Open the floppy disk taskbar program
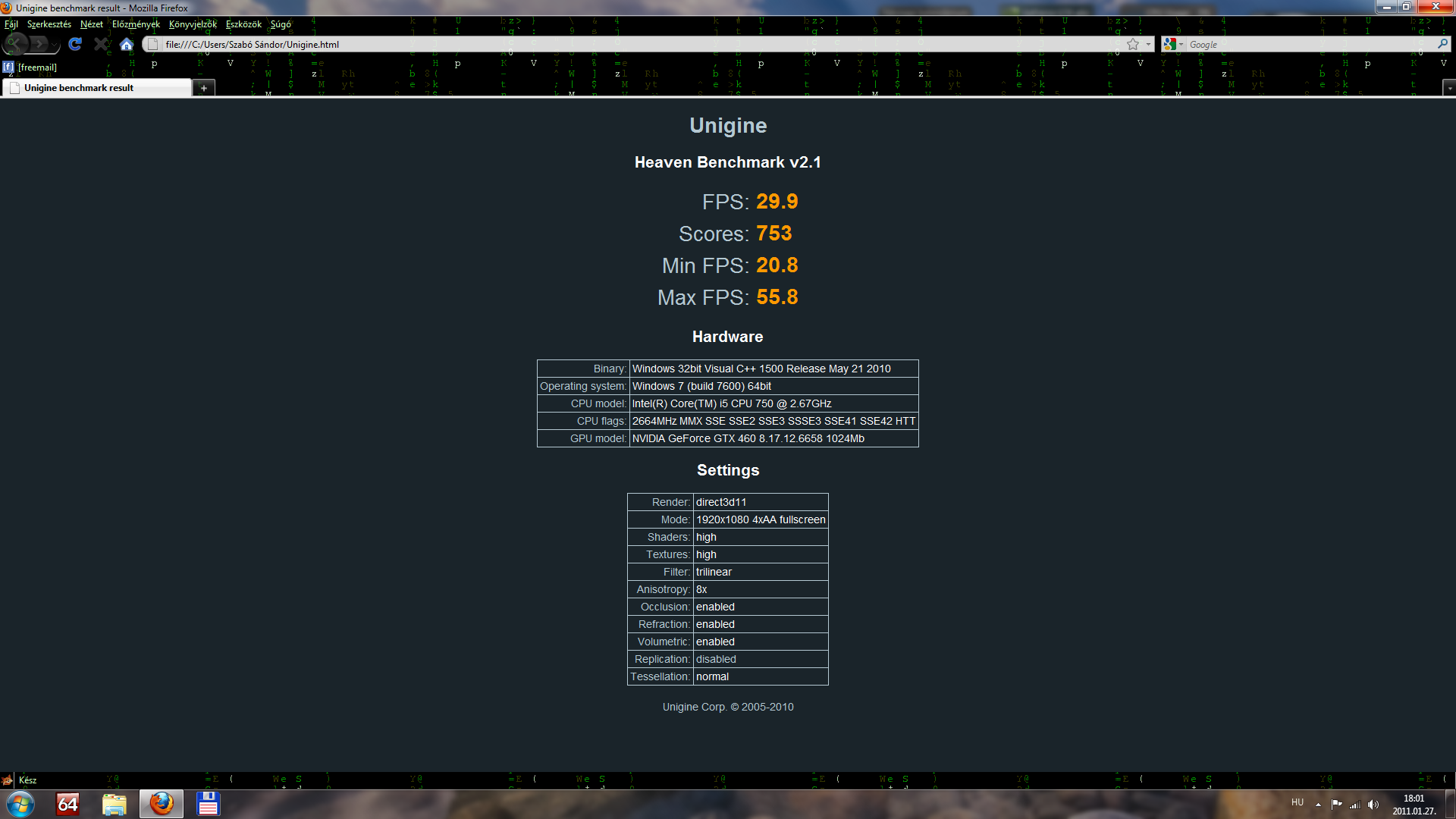 pyautogui.click(x=209, y=804)
